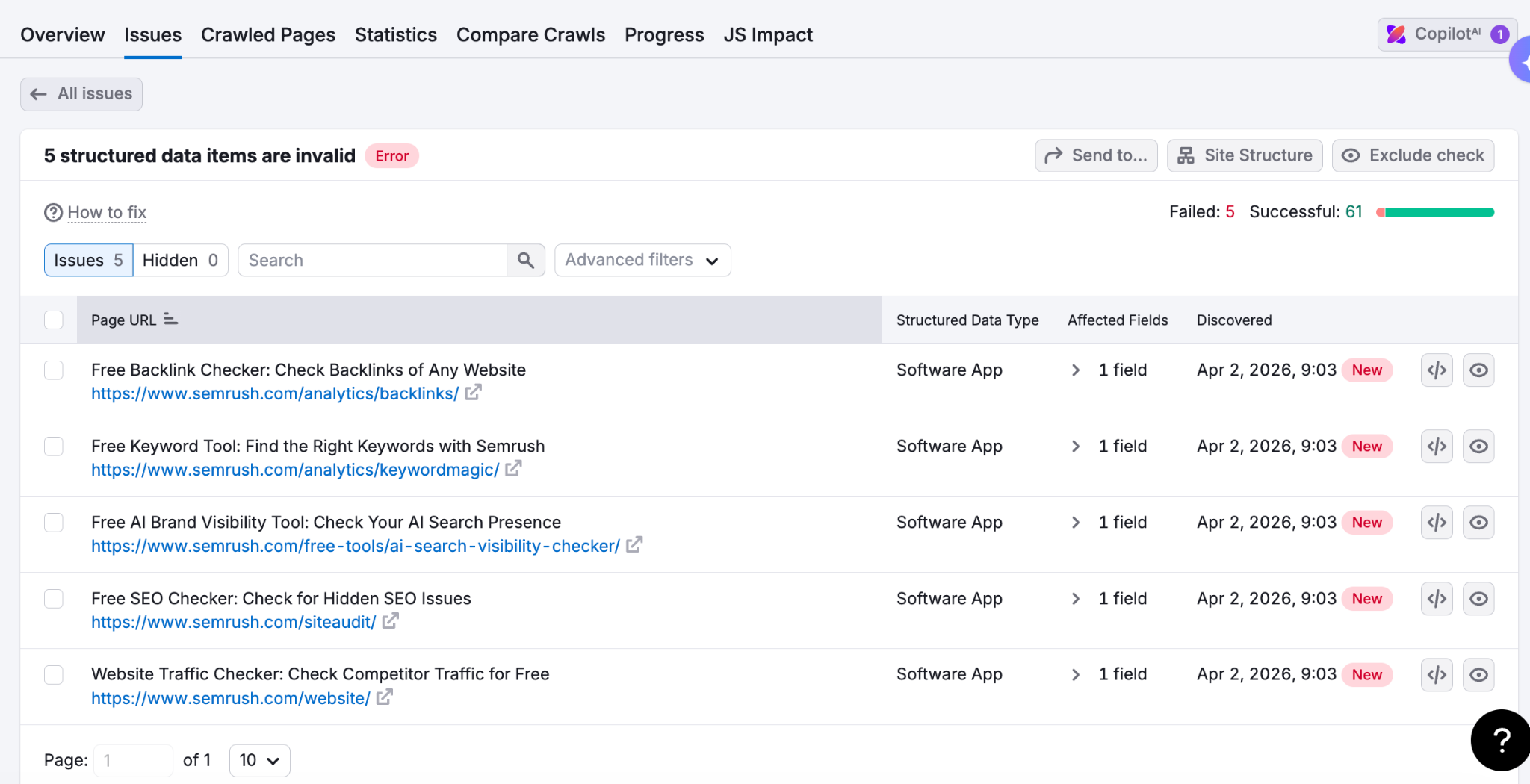Open the semrush.com/analytics/backlinks/ link

[x=275, y=393]
